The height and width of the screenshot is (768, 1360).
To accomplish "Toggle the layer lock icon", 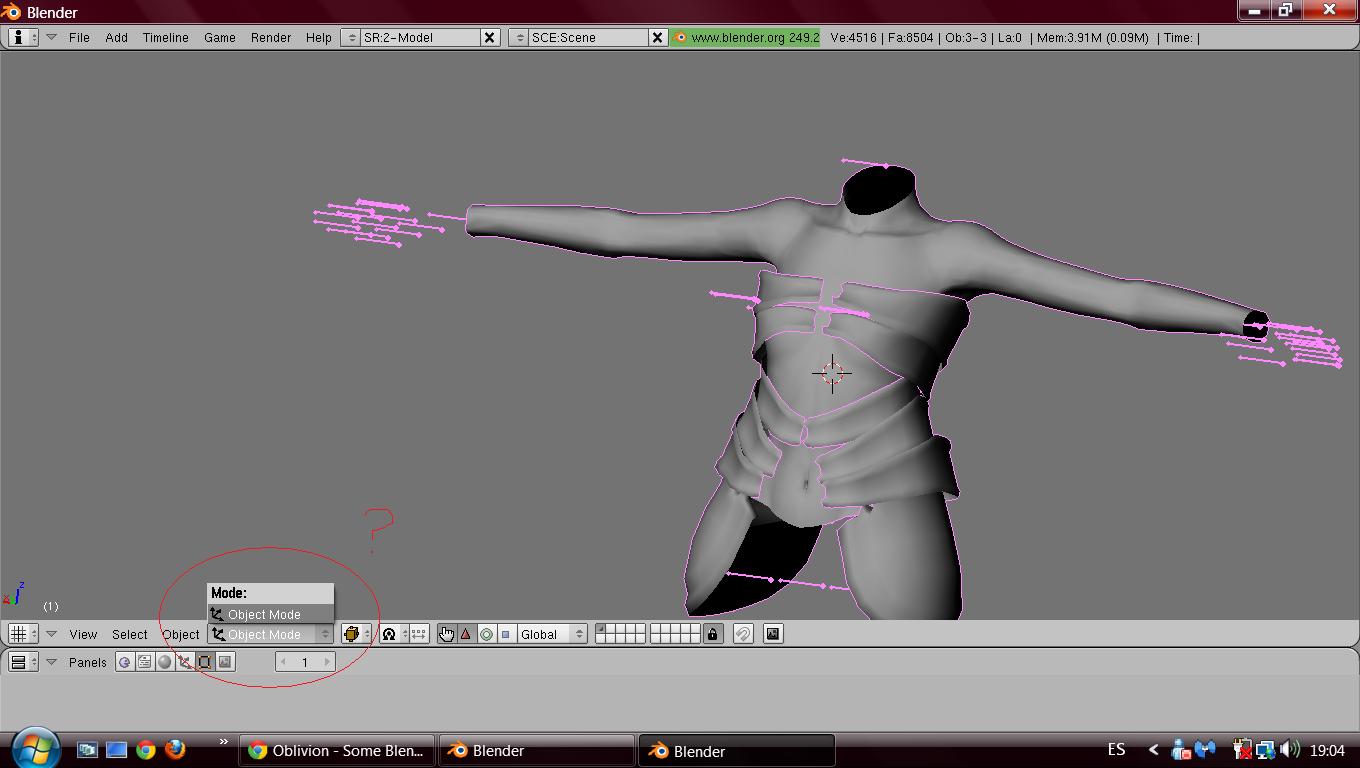I will tap(712, 634).
